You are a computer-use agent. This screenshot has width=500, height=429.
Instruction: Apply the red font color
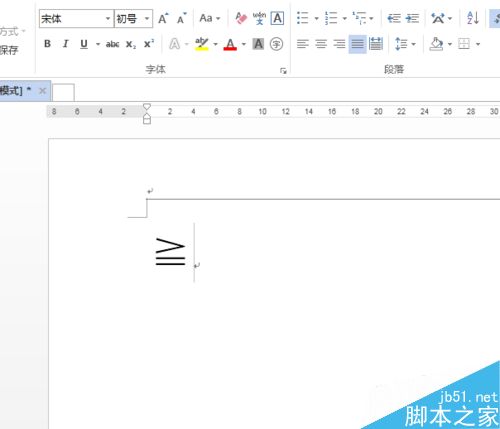tap(230, 44)
